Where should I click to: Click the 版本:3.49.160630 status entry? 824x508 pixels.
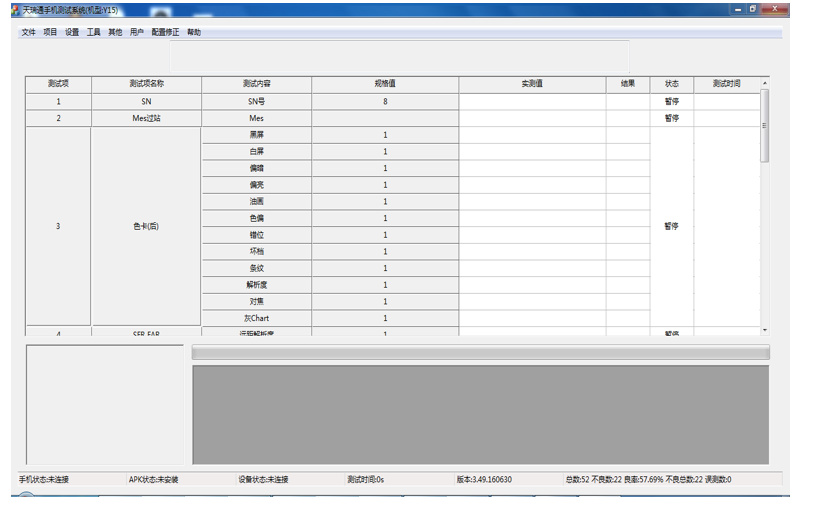[484, 480]
